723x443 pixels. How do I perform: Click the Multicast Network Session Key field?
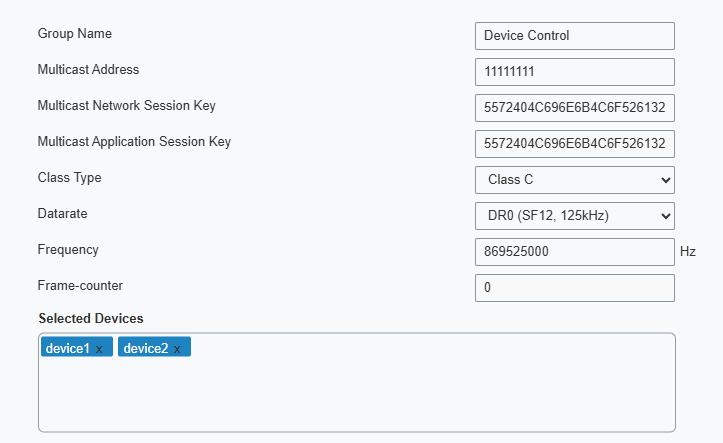574,108
